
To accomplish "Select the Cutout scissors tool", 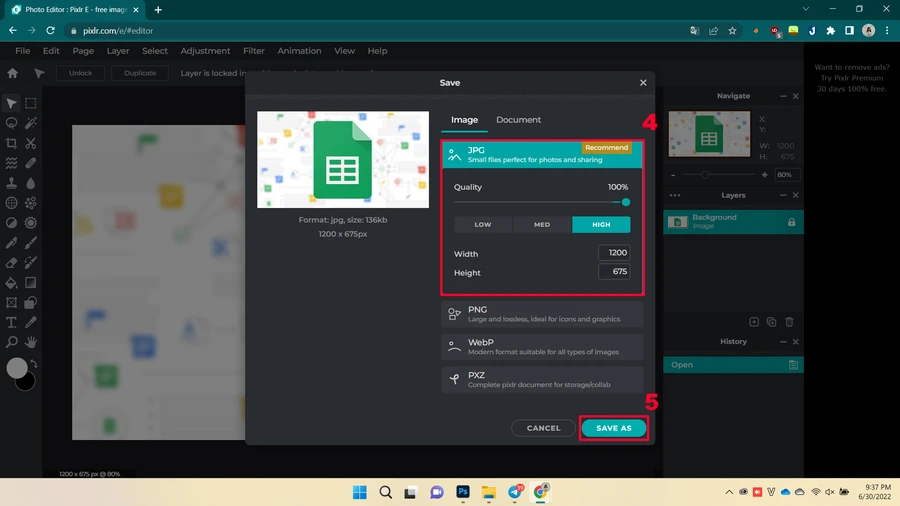I will coord(30,143).
